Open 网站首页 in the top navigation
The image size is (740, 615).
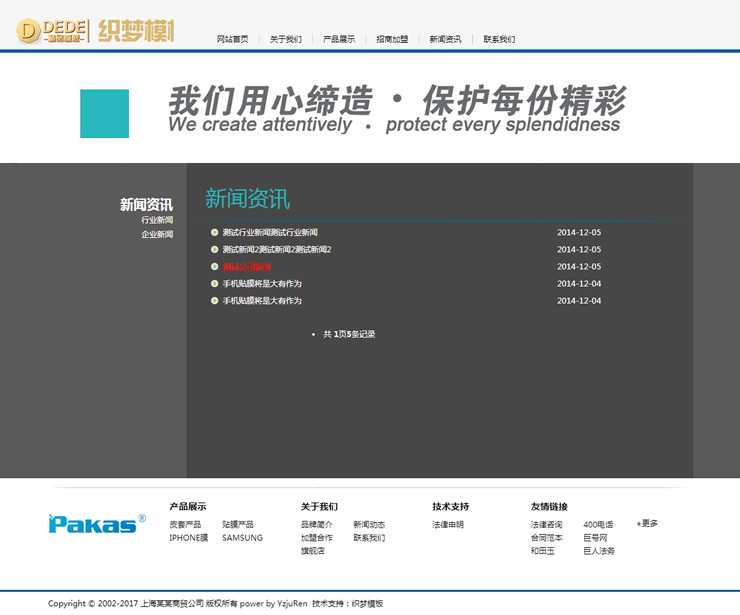point(232,40)
